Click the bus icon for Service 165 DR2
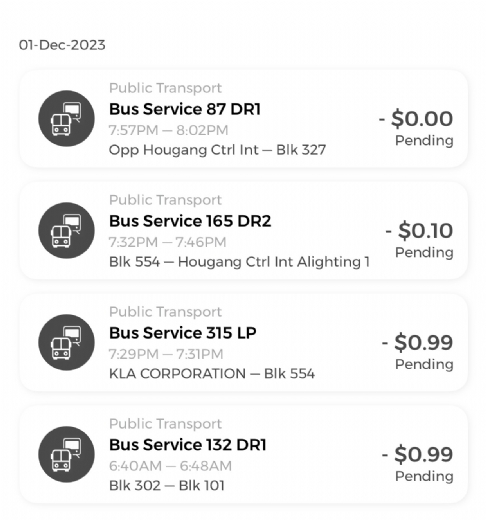486x520 pixels. click(66, 230)
